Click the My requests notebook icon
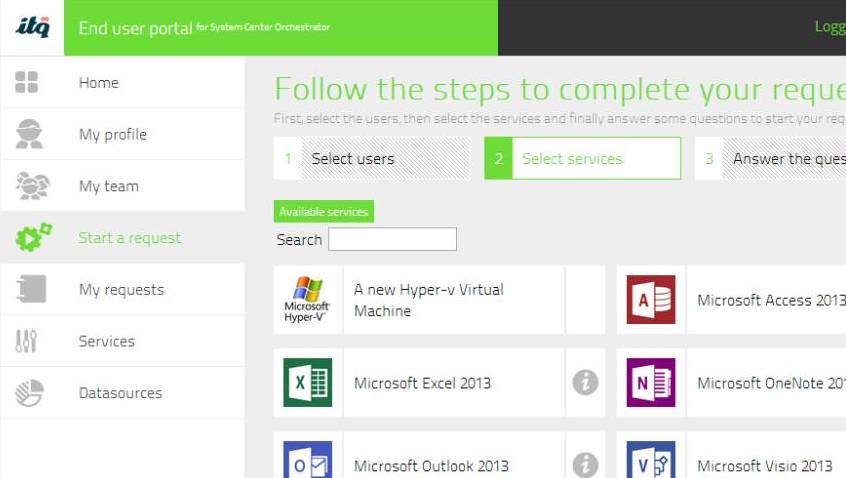Image resolution: width=846 pixels, height=478 pixels. [31, 289]
